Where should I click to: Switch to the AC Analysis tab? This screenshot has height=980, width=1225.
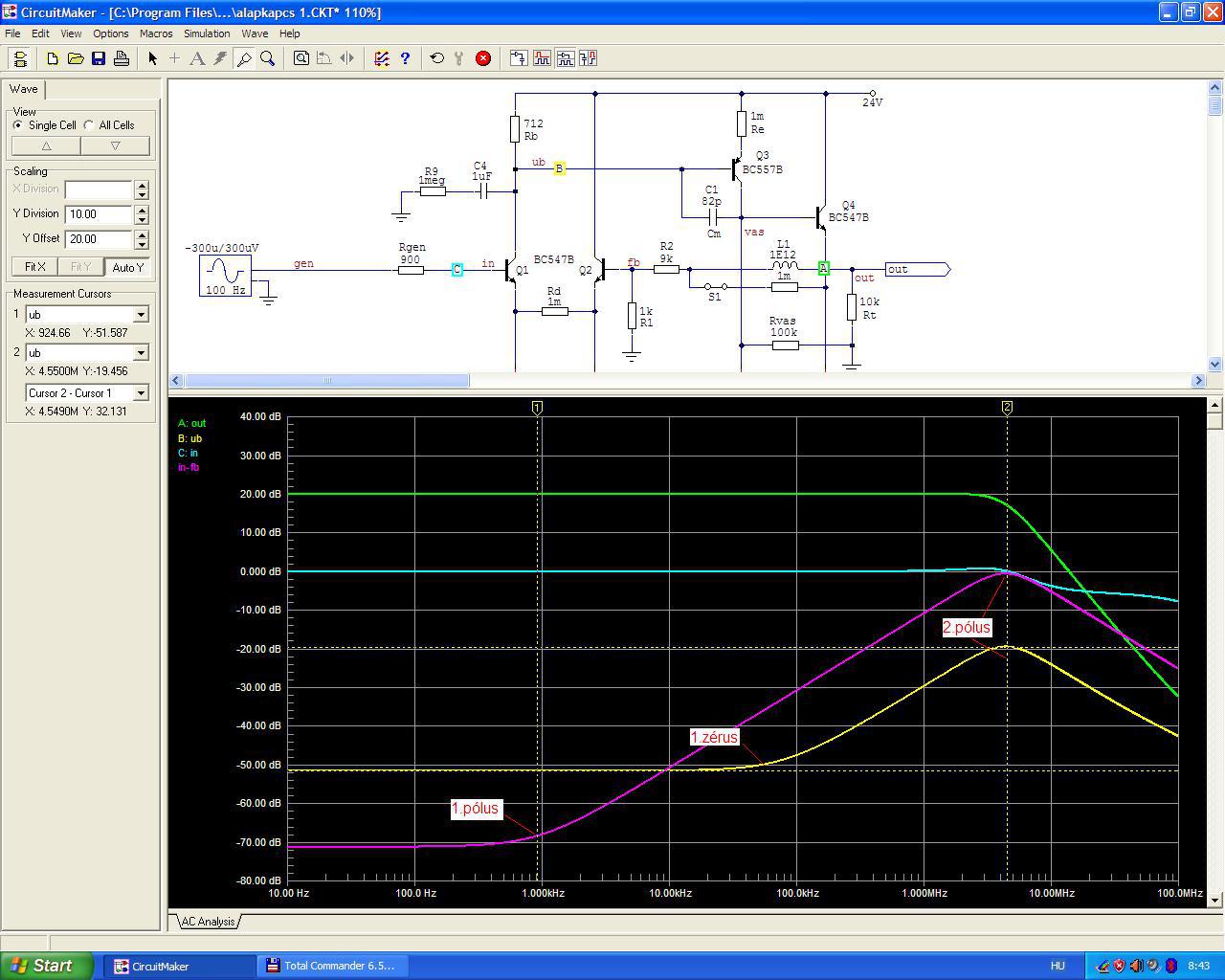click(208, 922)
